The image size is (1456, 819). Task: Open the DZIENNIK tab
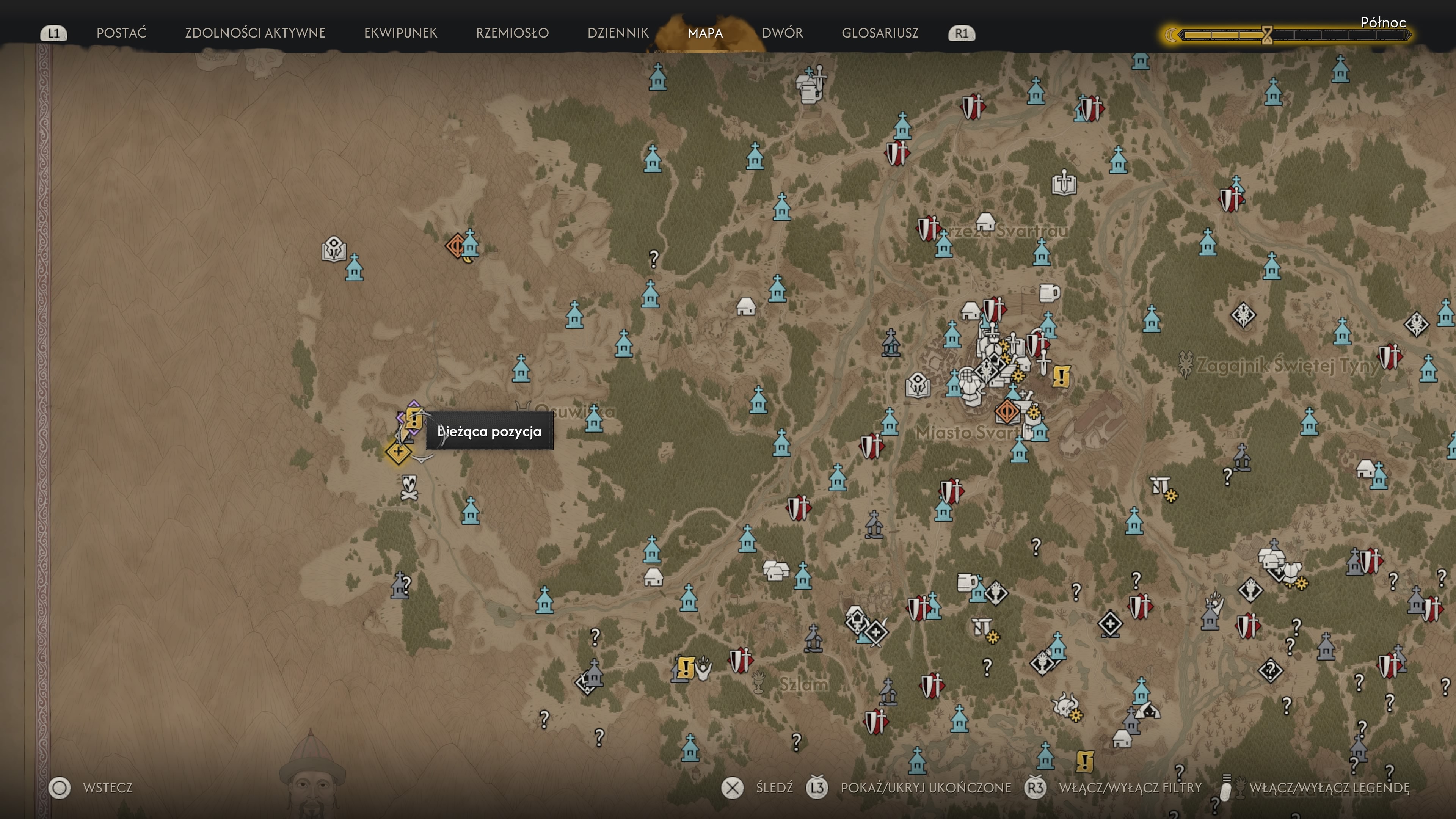(x=618, y=33)
